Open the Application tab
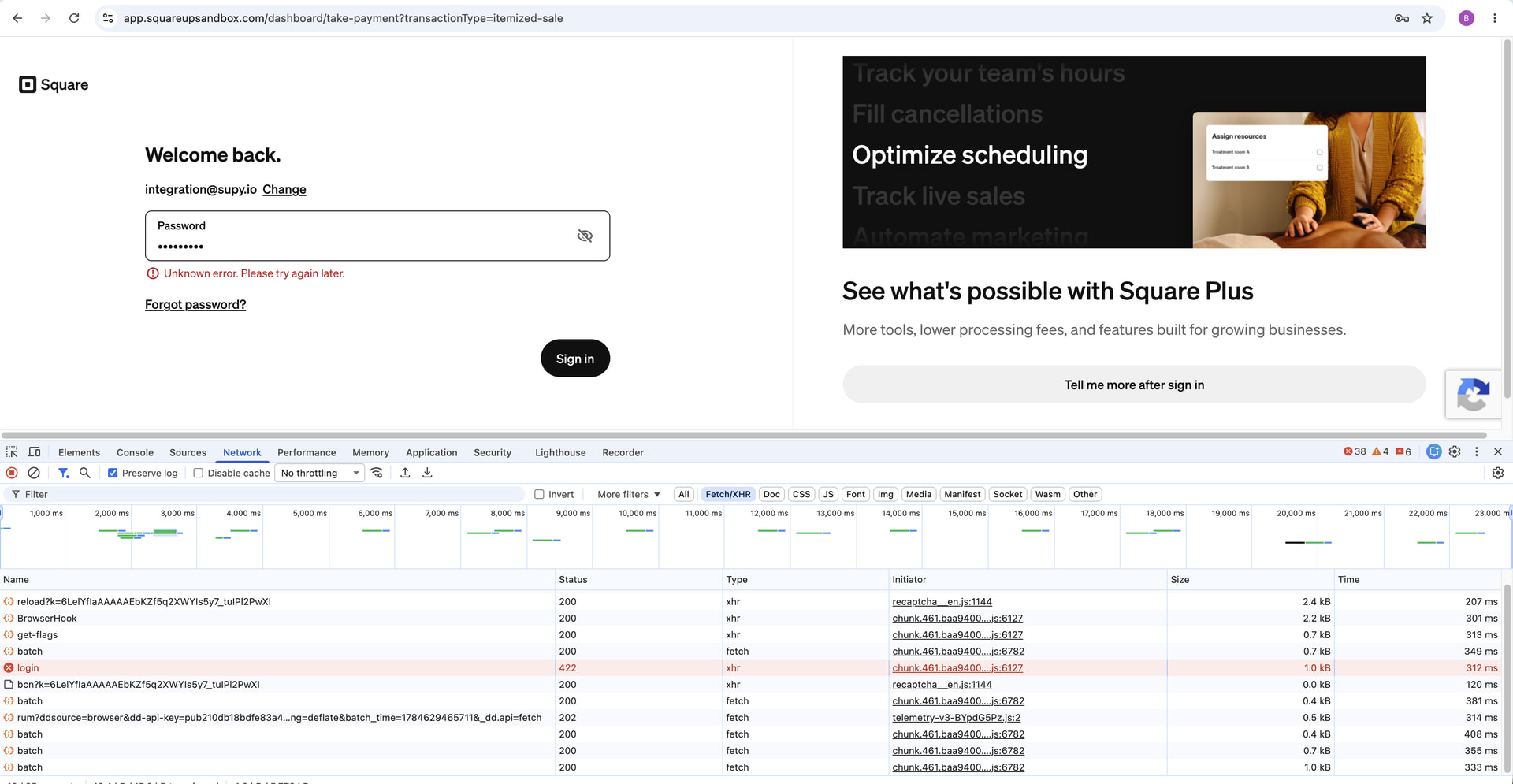Image resolution: width=1513 pixels, height=784 pixels. click(x=431, y=452)
